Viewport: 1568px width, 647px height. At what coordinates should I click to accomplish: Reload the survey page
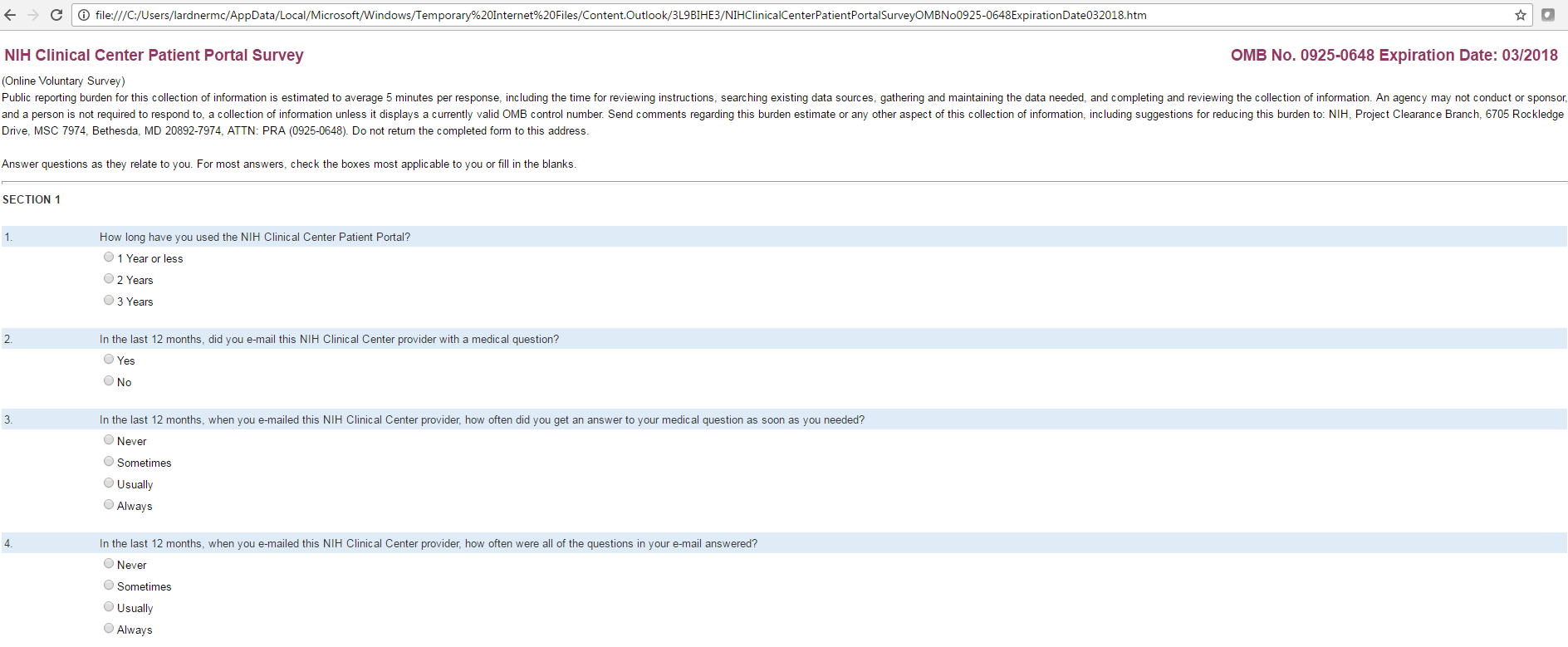(56, 15)
